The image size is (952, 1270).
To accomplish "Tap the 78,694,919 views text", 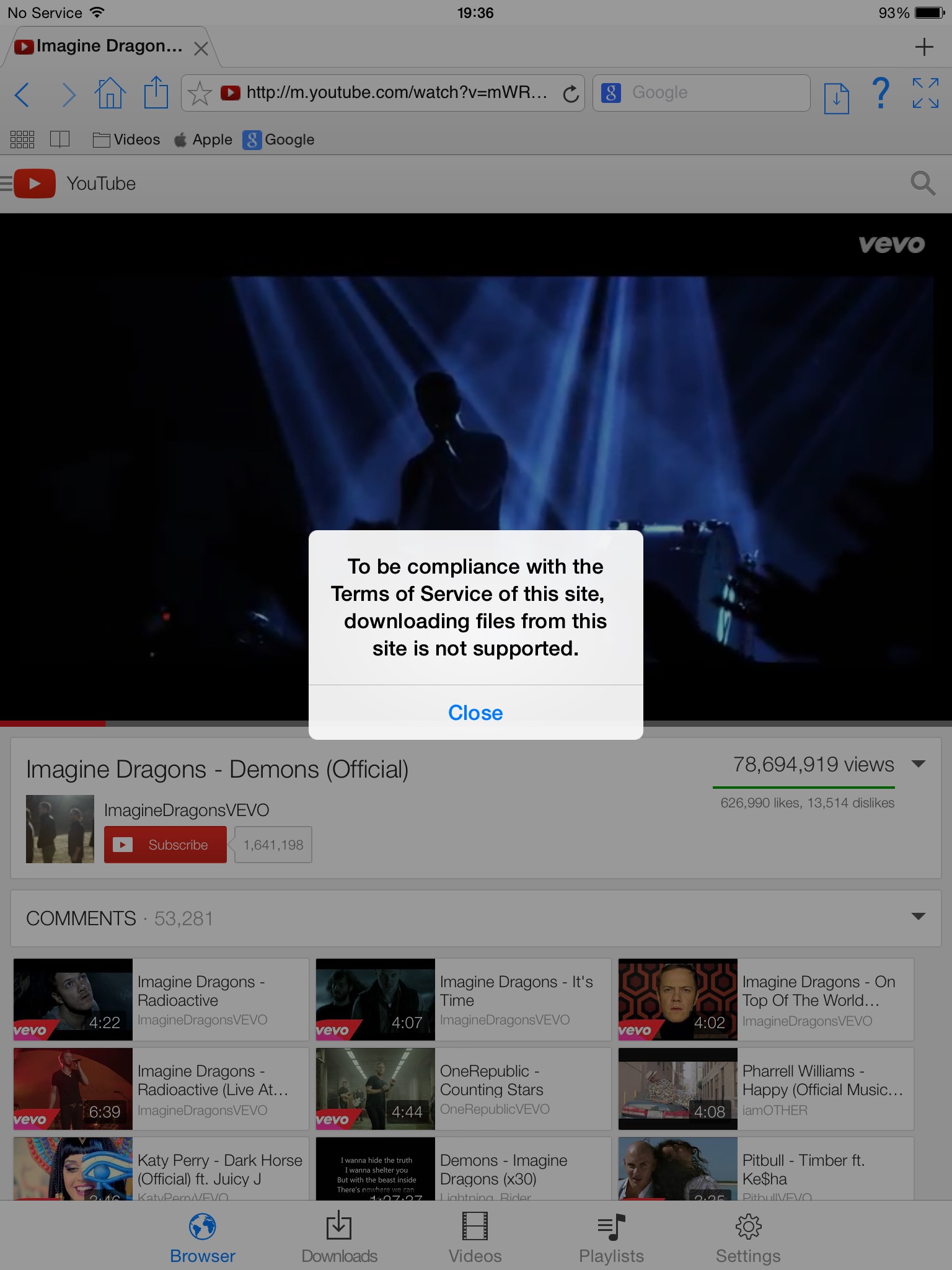I will (x=813, y=765).
